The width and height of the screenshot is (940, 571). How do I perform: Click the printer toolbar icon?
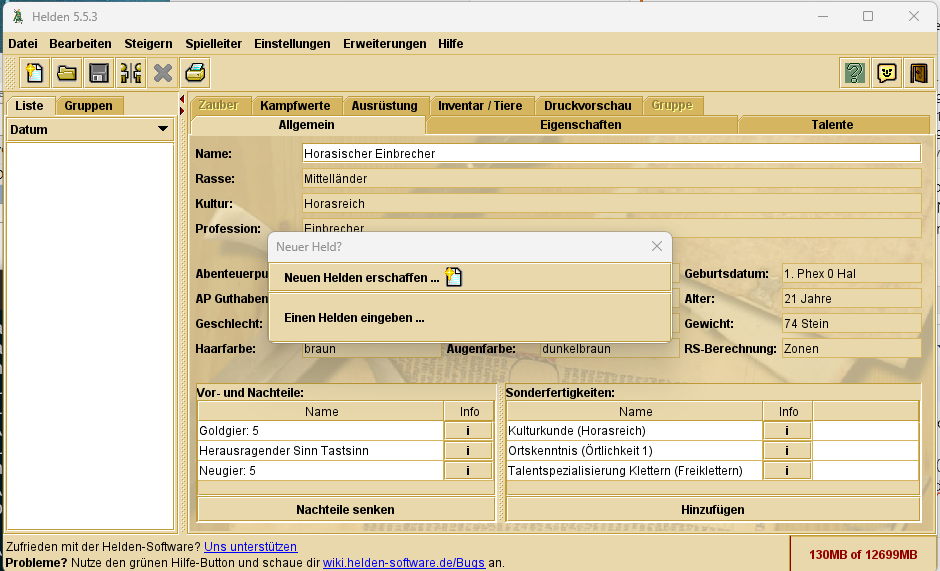coord(195,73)
